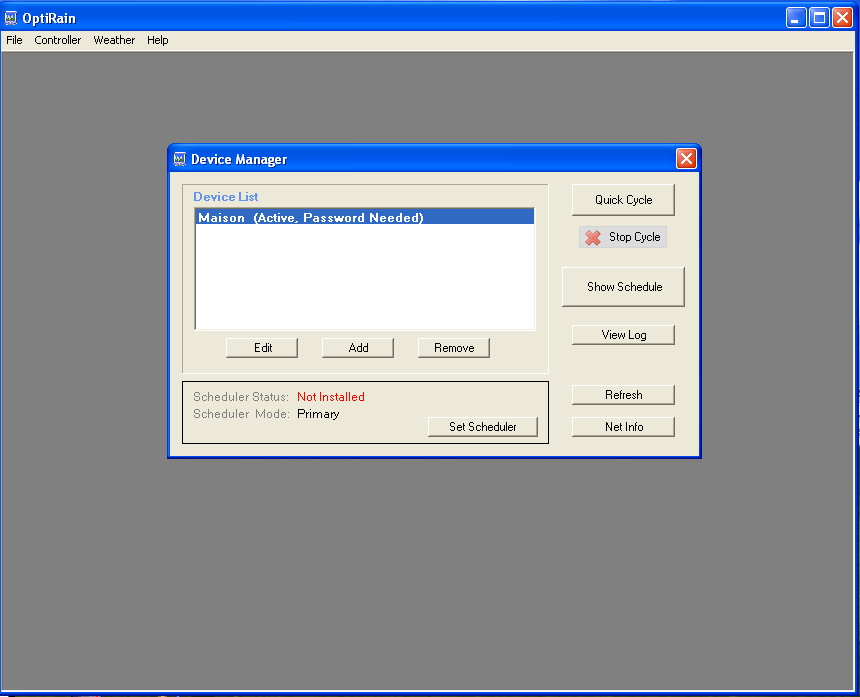The height and width of the screenshot is (697, 860).
Task: Open Show Schedule
Action: tap(624, 287)
